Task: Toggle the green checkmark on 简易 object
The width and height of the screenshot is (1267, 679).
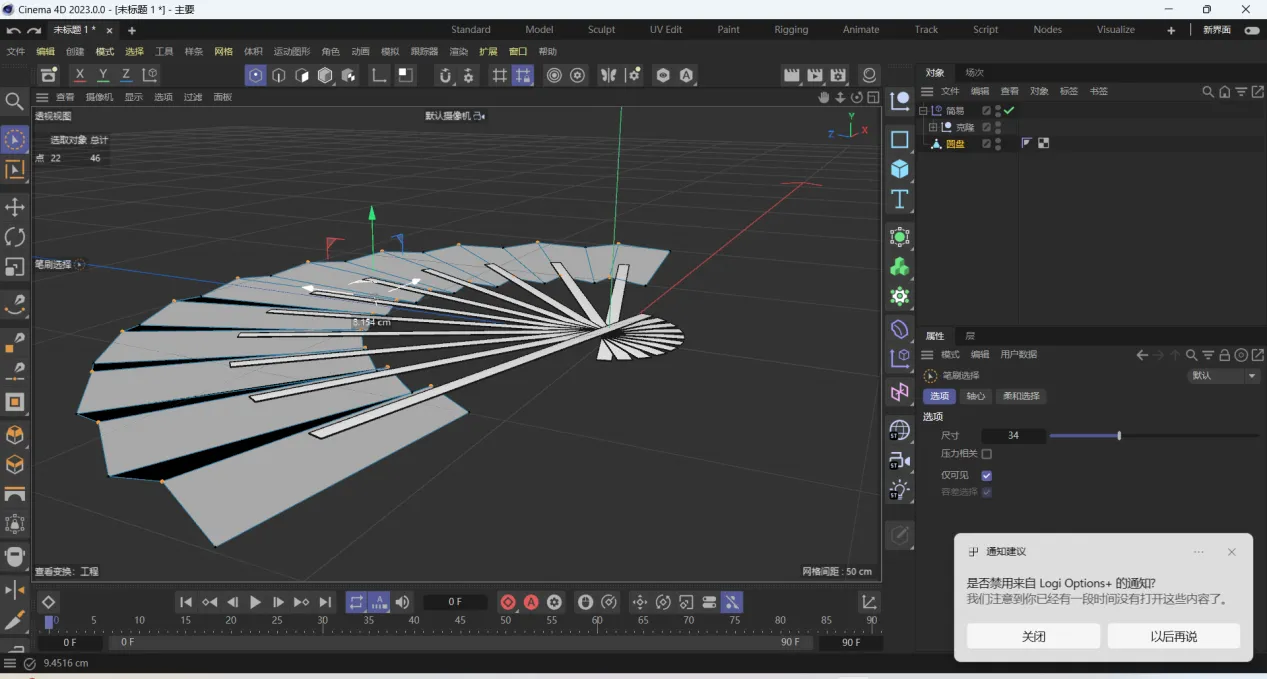Action: 1010,111
